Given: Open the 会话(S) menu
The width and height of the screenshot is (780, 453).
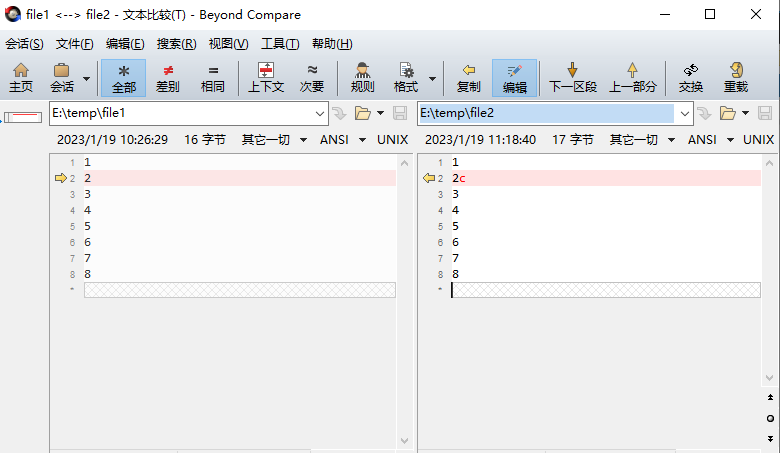Looking at the screenshot, I should [x=24, y=44].
